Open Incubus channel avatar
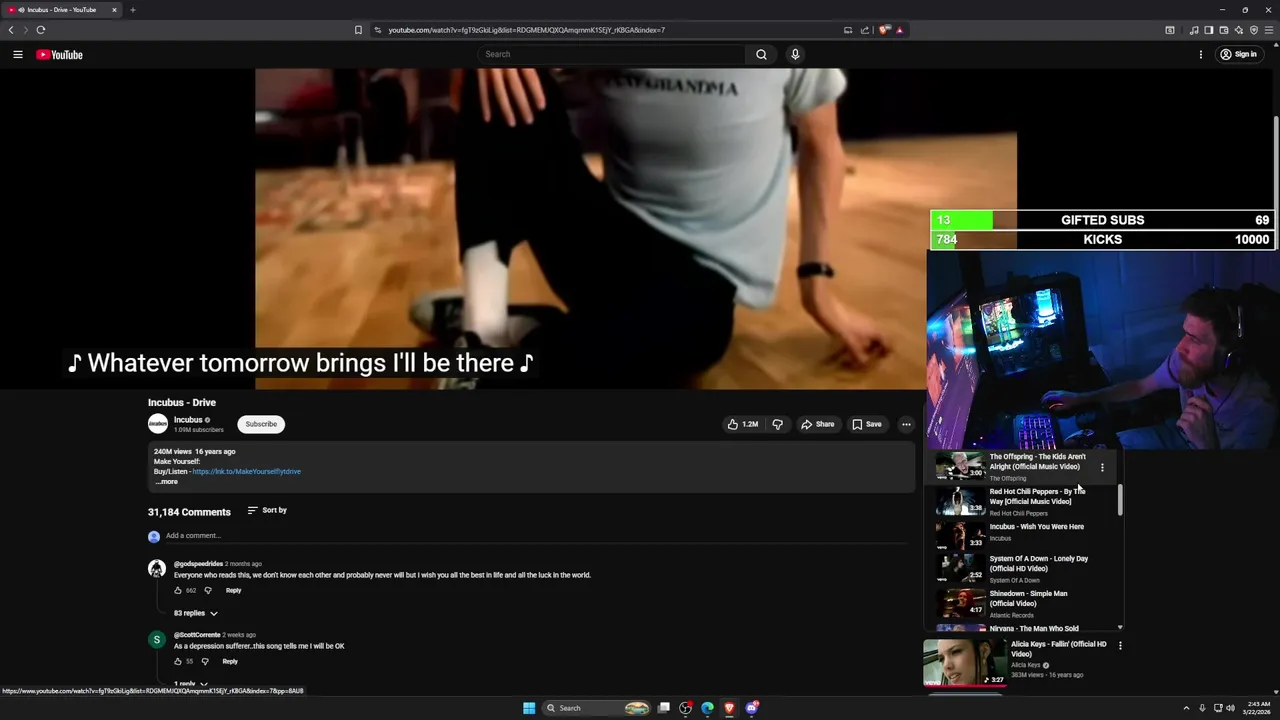 158,424
